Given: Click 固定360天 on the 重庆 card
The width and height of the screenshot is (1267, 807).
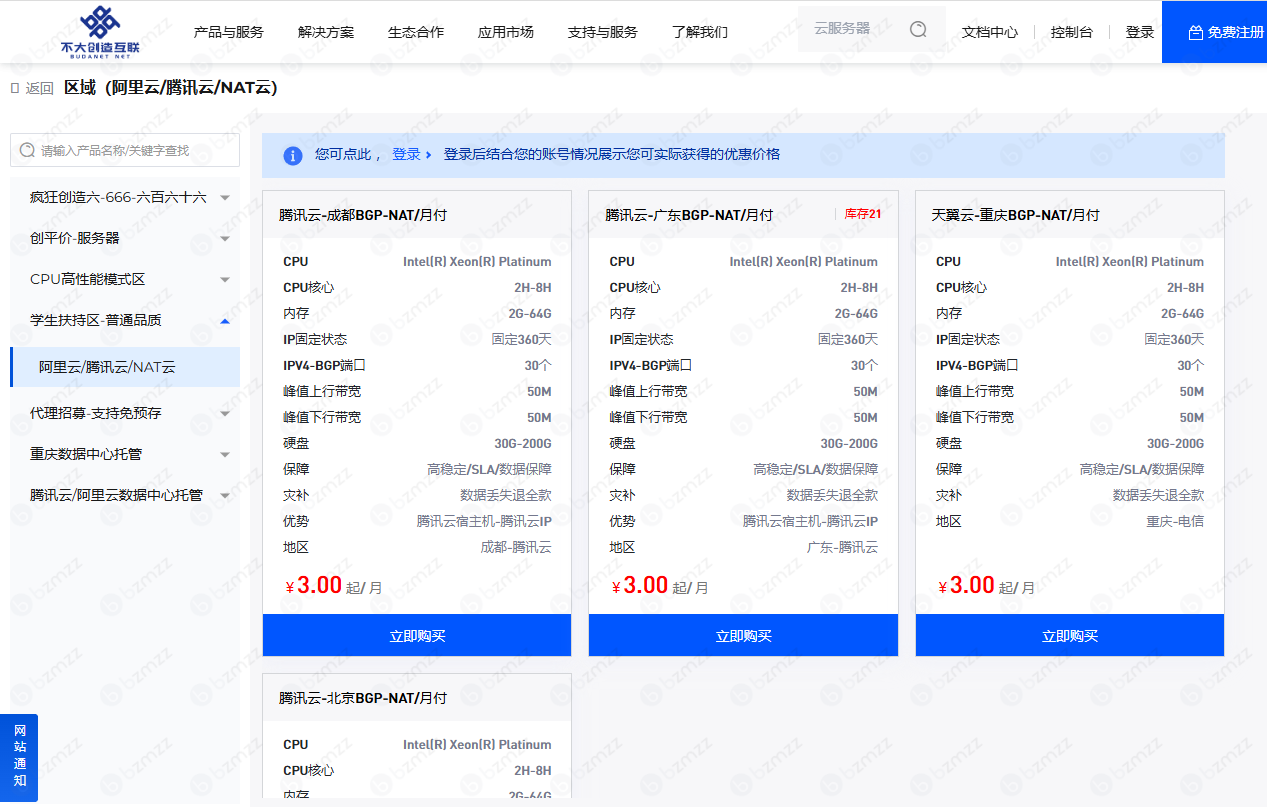Looking at the screenshot, I should click(x=1175, y=340).
